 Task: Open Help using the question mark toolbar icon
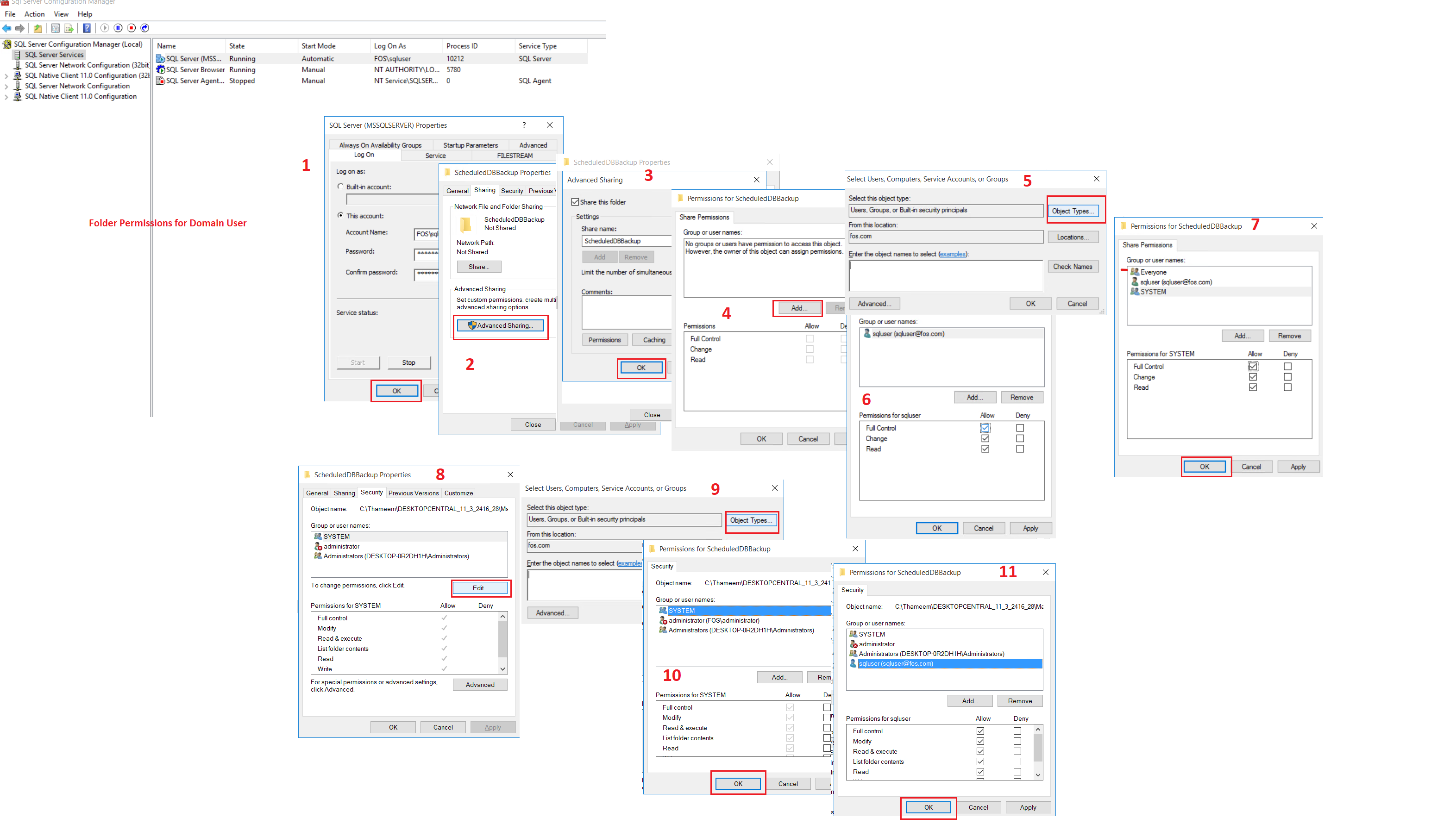(x=87, y=28)
